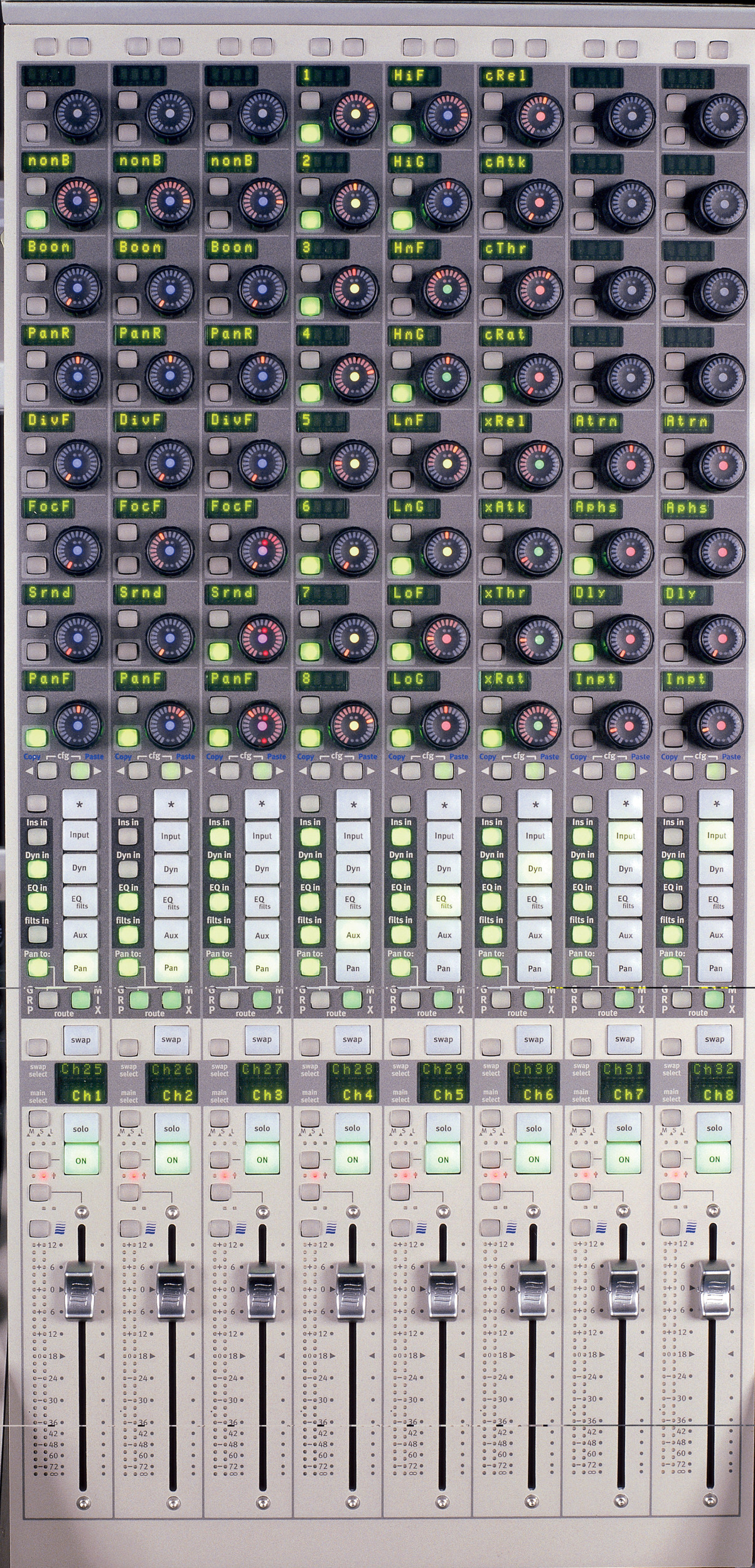755x1568 pixels.
Task: Click the asterisk button on the Ch4 strip
Action: click(x=353, y=804)
